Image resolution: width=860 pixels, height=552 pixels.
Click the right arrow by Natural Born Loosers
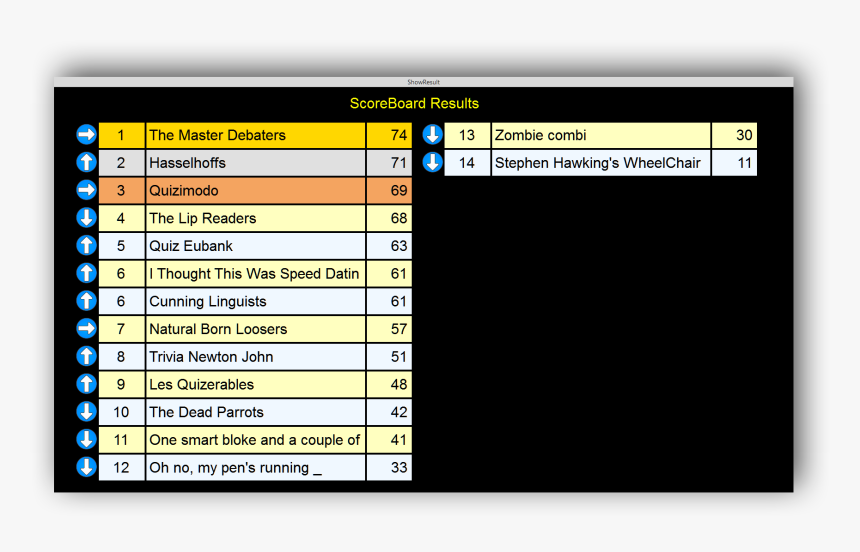coord(86,328)
